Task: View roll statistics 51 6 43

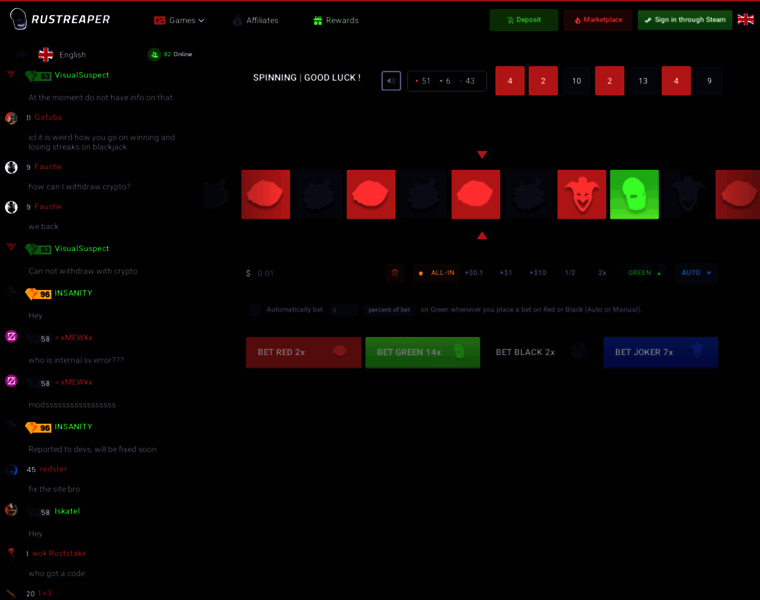Action: [x=446, y=81]
